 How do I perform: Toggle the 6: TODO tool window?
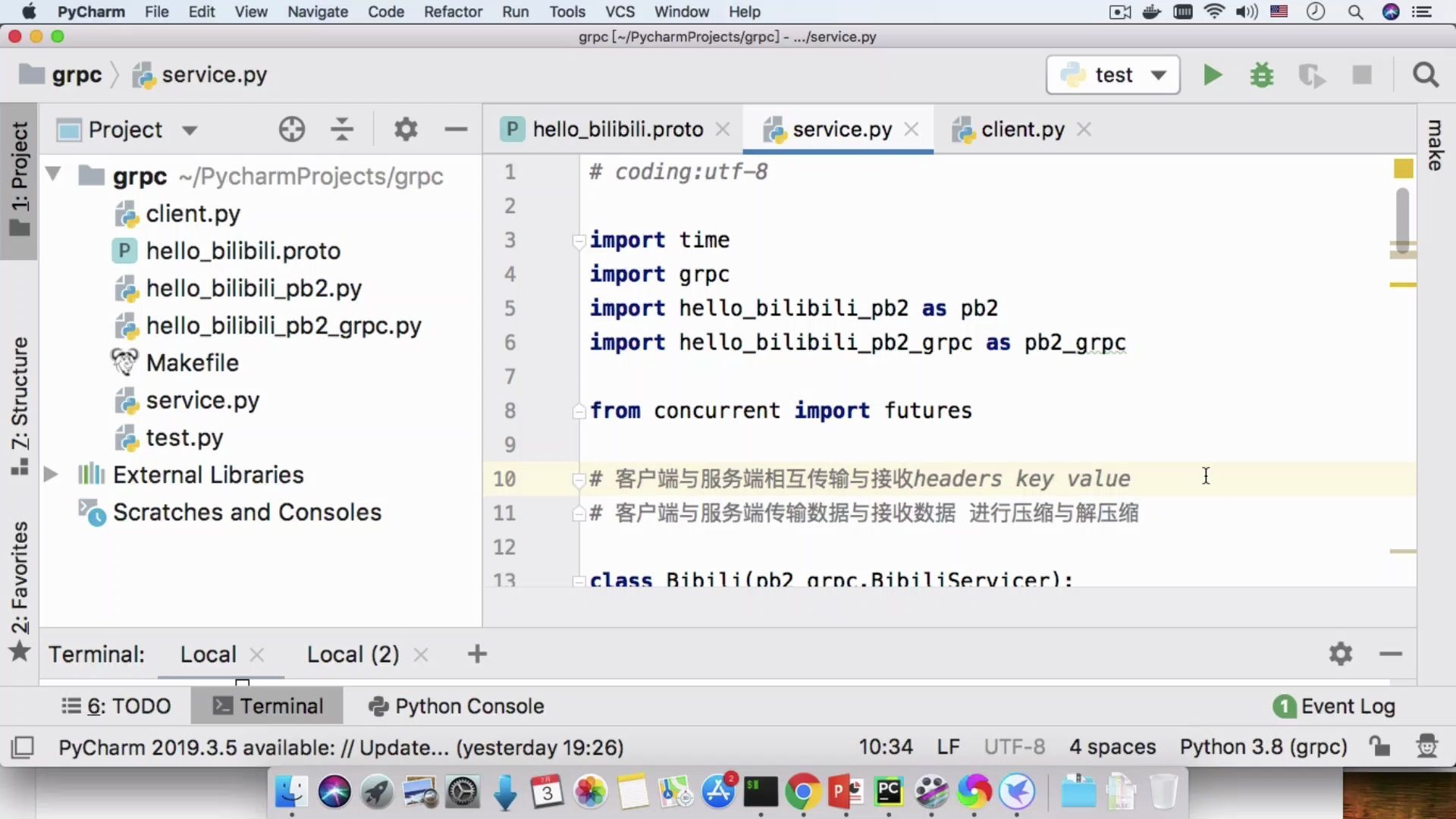click(x=116, y=706)
